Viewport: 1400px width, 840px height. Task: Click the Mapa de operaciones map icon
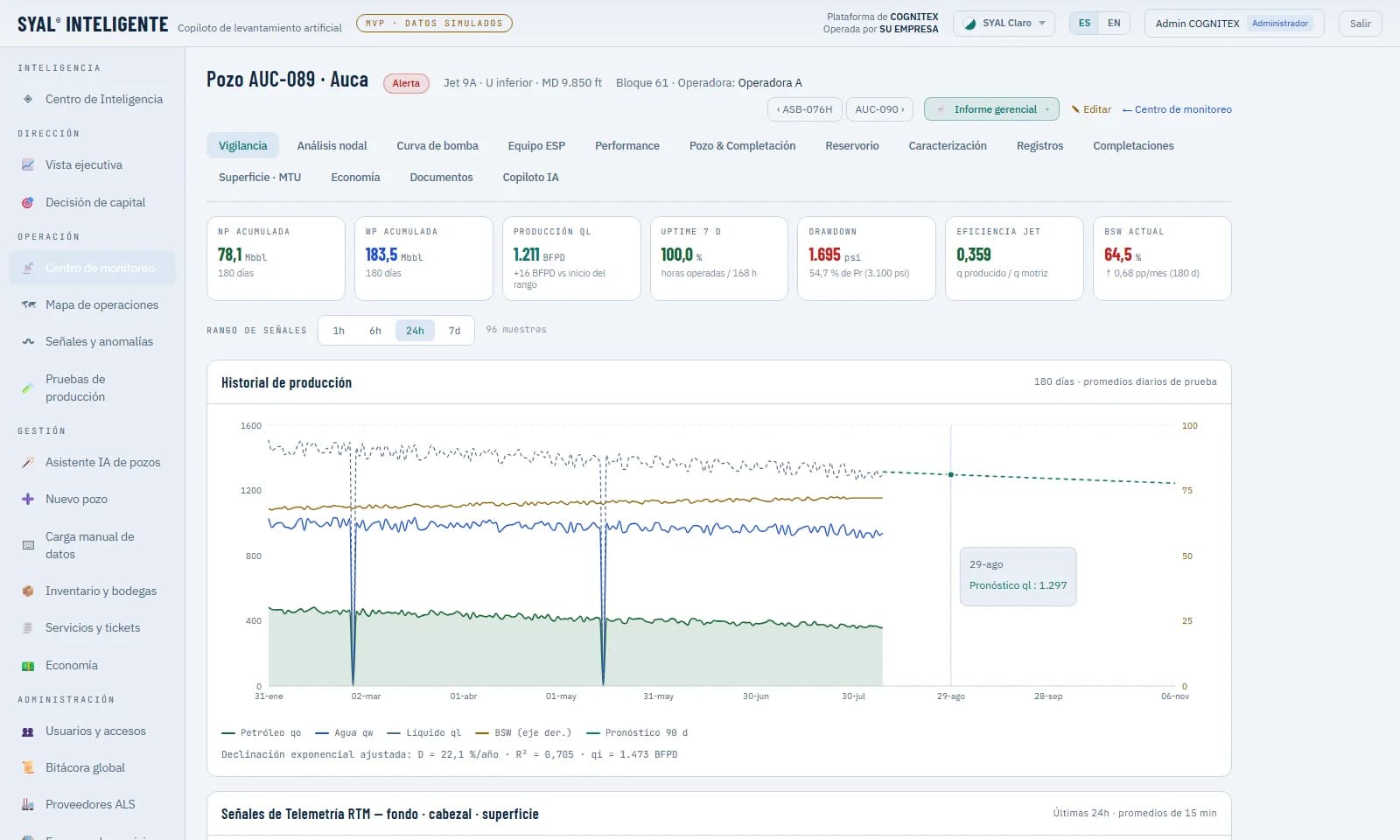pyautogui.click(x=28, y=304)
